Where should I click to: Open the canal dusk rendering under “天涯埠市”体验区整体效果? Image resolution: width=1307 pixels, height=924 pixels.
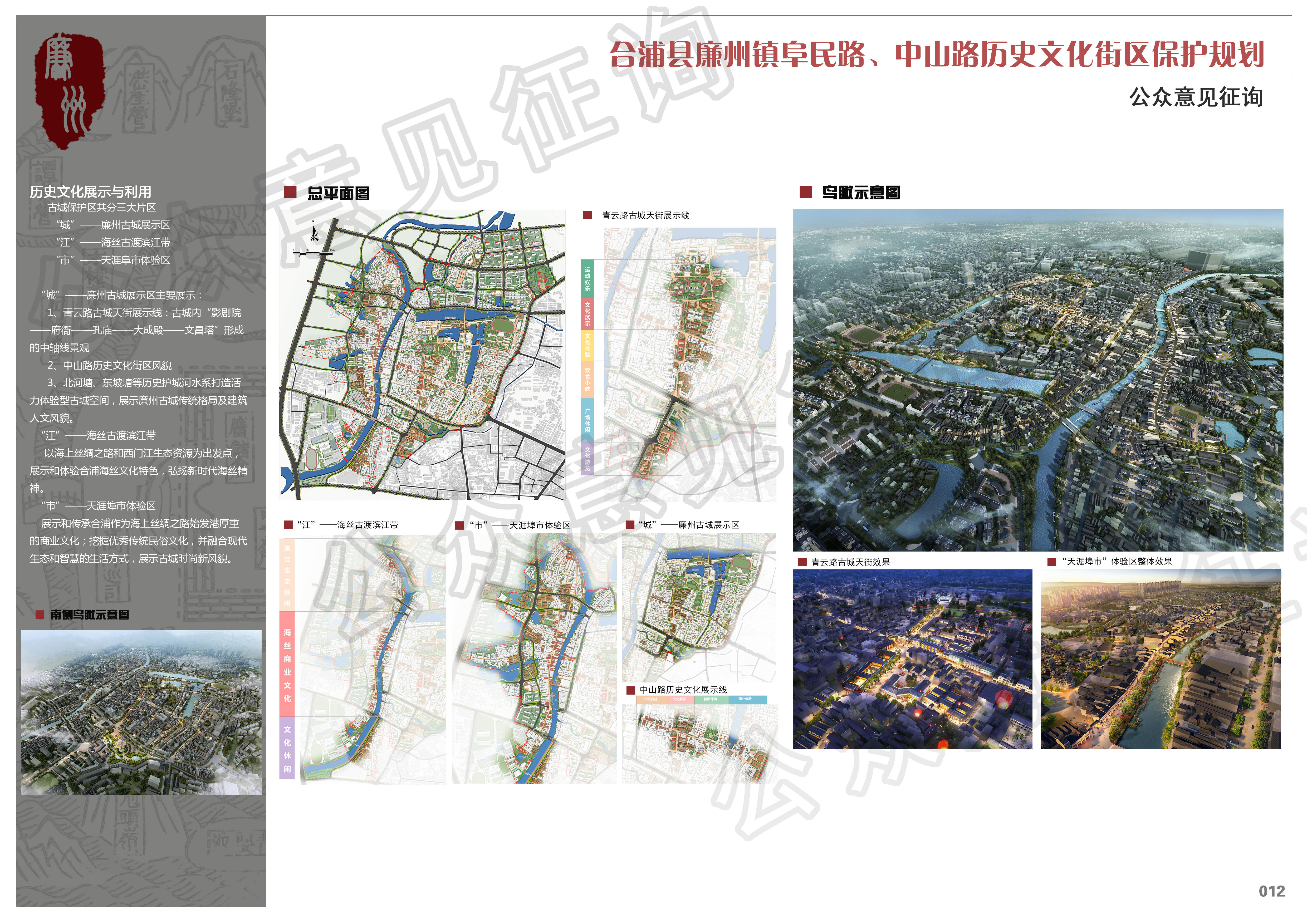[1161, 659]
